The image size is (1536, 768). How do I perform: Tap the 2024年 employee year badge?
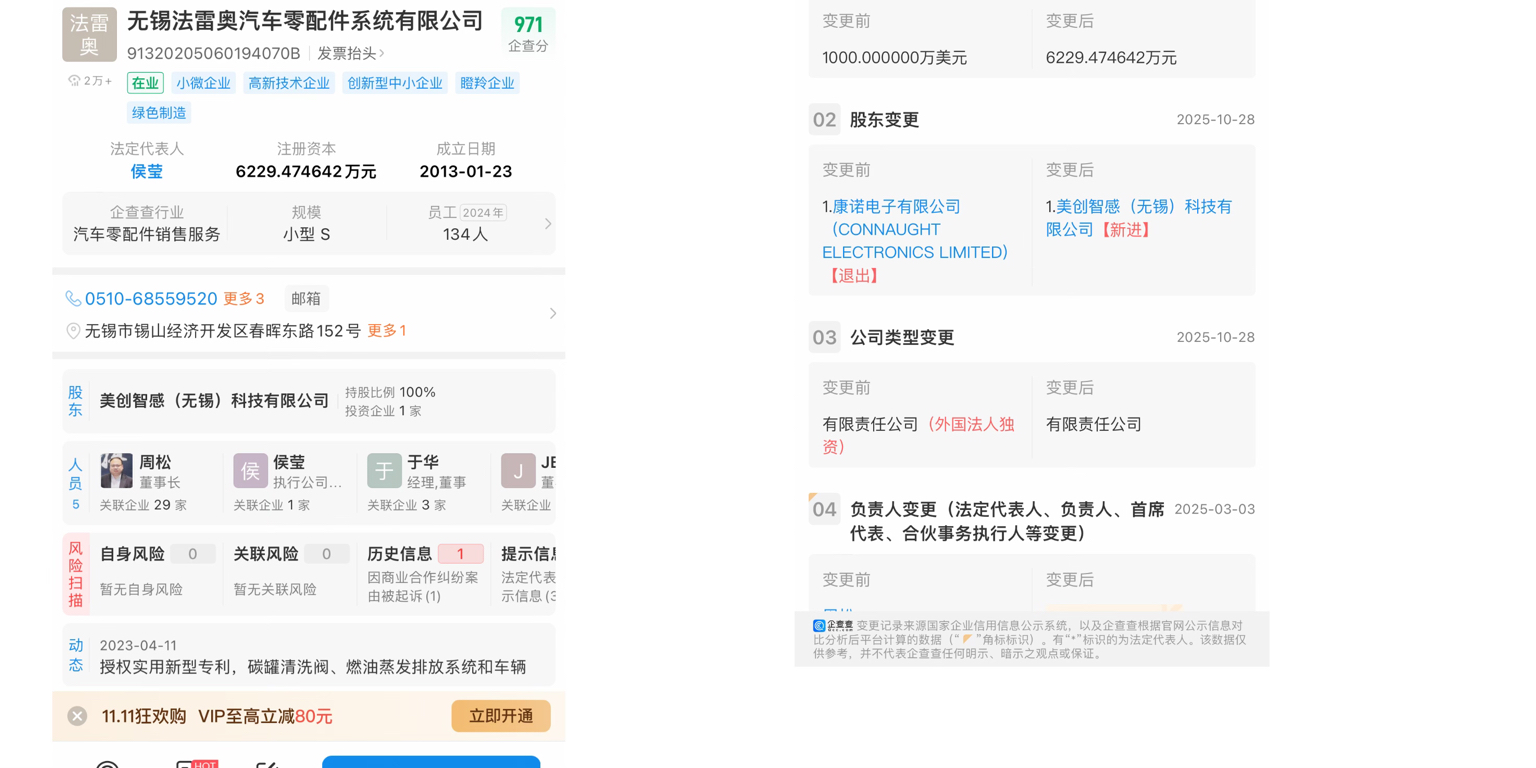tap(484, 213)
